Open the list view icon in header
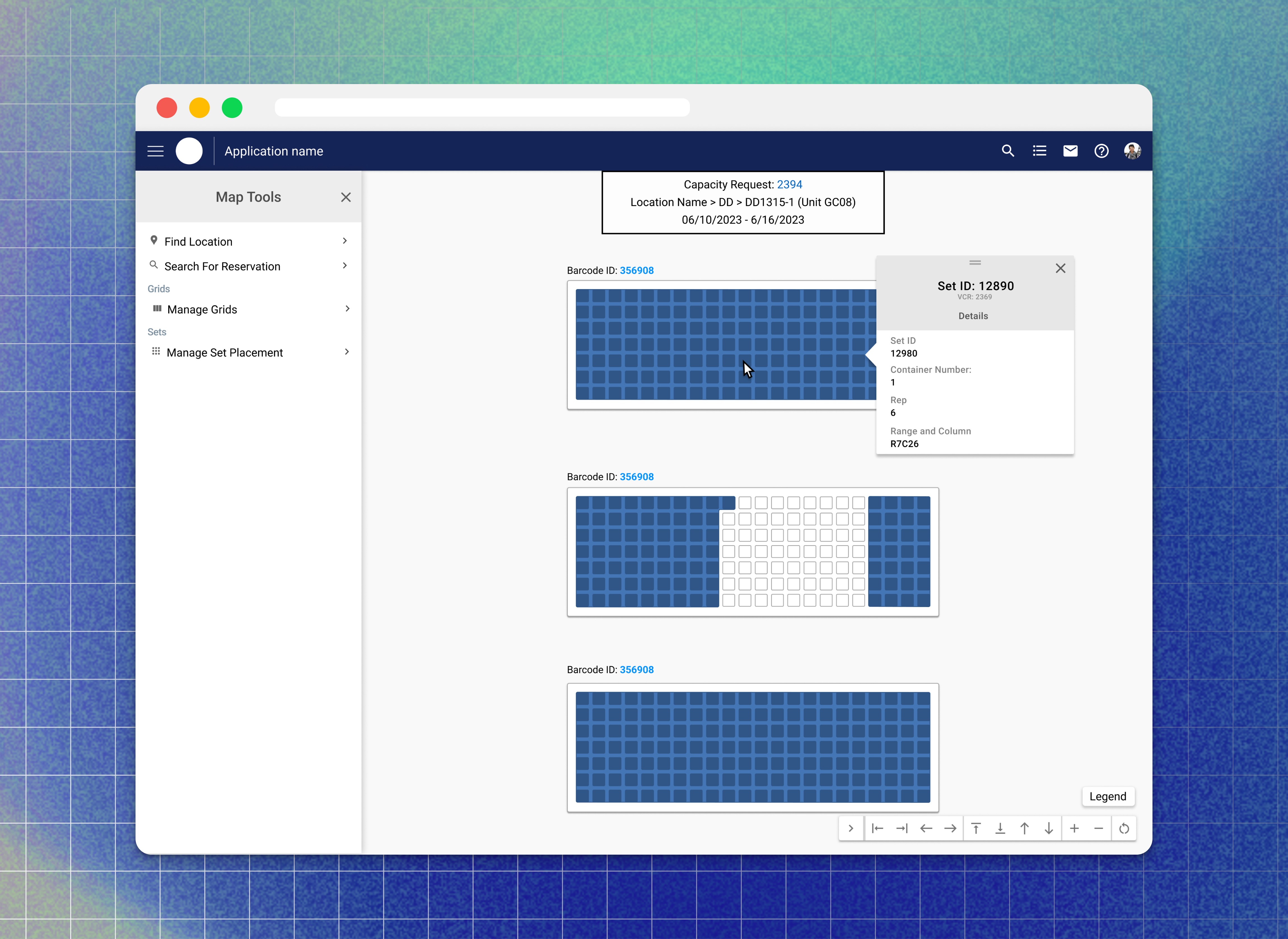The image size is (1288, 939). (x=1039, y=151)
